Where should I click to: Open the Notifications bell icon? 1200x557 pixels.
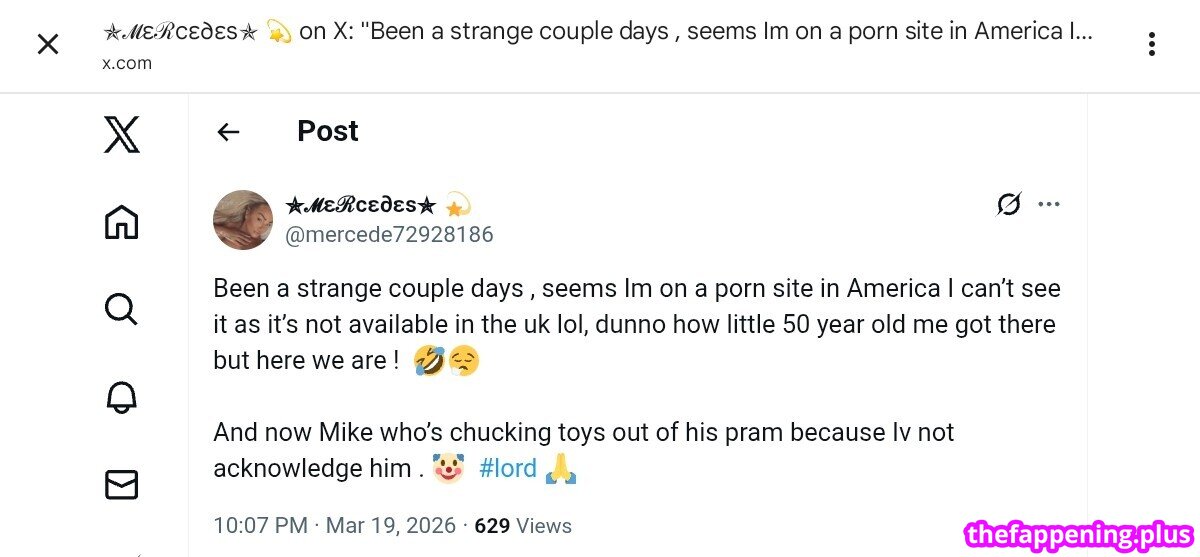coord(121,397)
